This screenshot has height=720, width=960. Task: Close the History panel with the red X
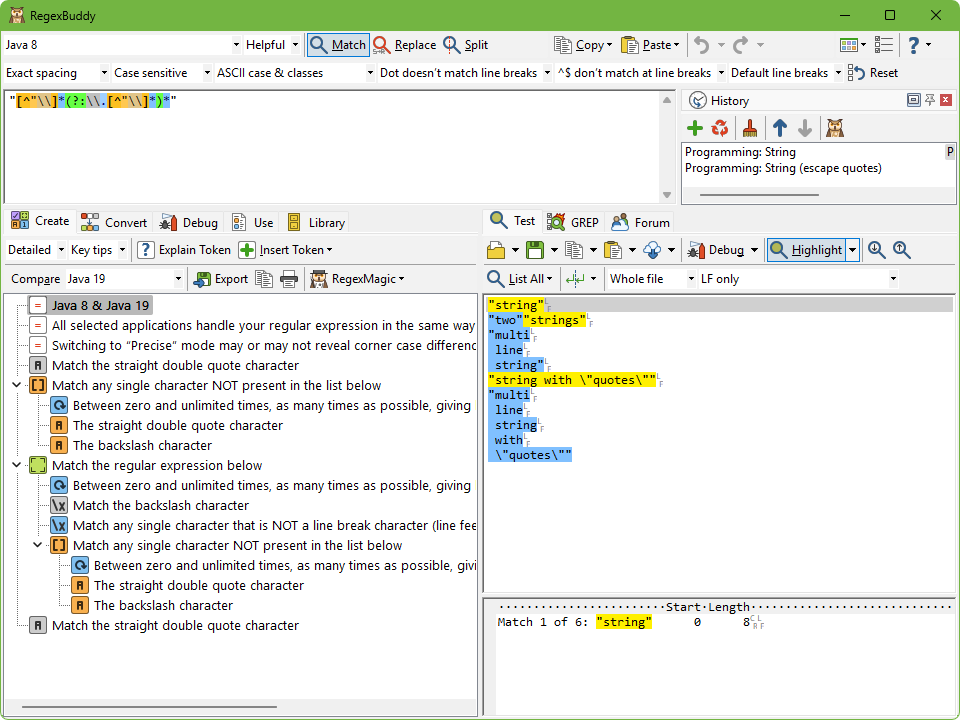(946, 100)
